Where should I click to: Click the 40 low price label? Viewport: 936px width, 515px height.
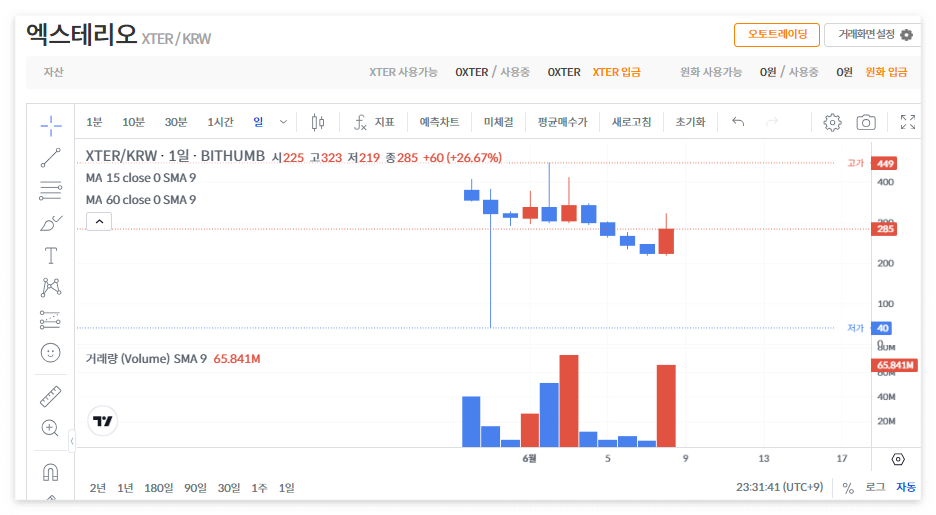point(882,328)
